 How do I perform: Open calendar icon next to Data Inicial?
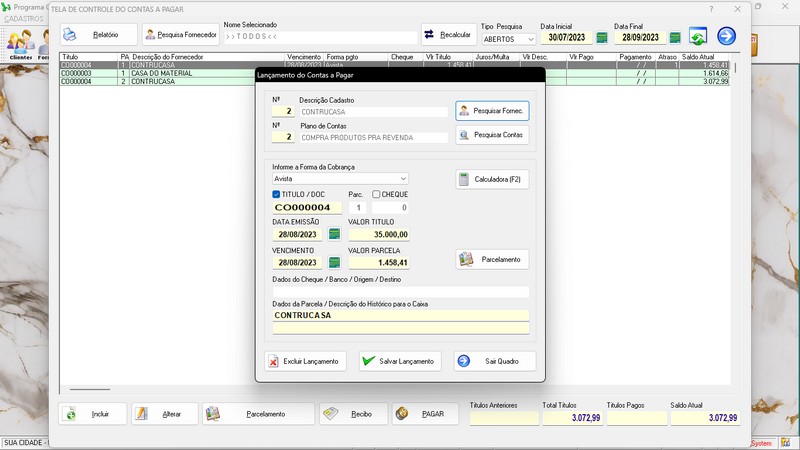[602, 38]
